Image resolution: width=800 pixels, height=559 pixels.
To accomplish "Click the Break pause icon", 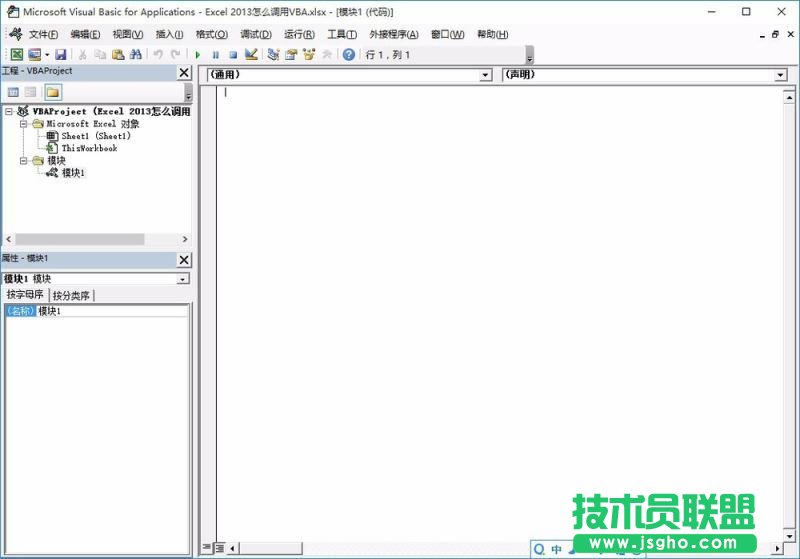I will point(216,55).
